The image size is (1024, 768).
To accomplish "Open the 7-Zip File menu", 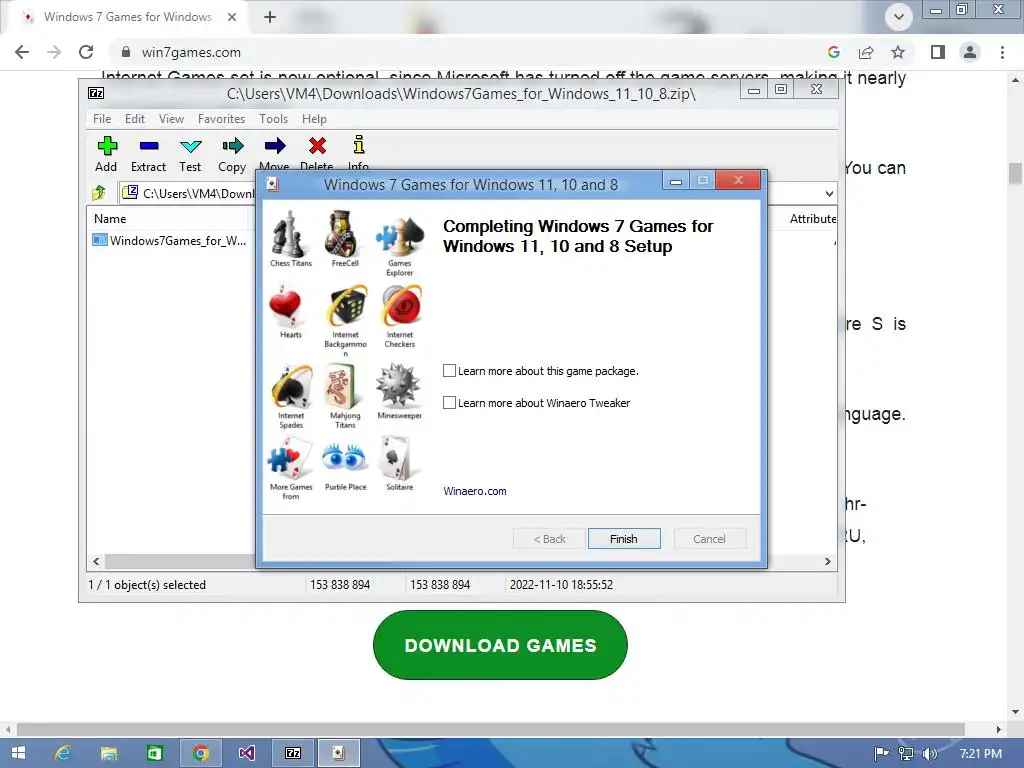I will [102, 119].
